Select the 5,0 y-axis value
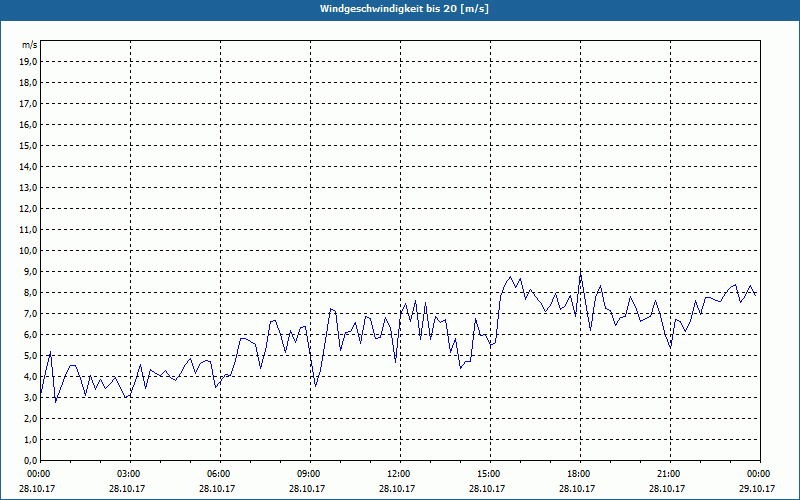 (30, 356)
